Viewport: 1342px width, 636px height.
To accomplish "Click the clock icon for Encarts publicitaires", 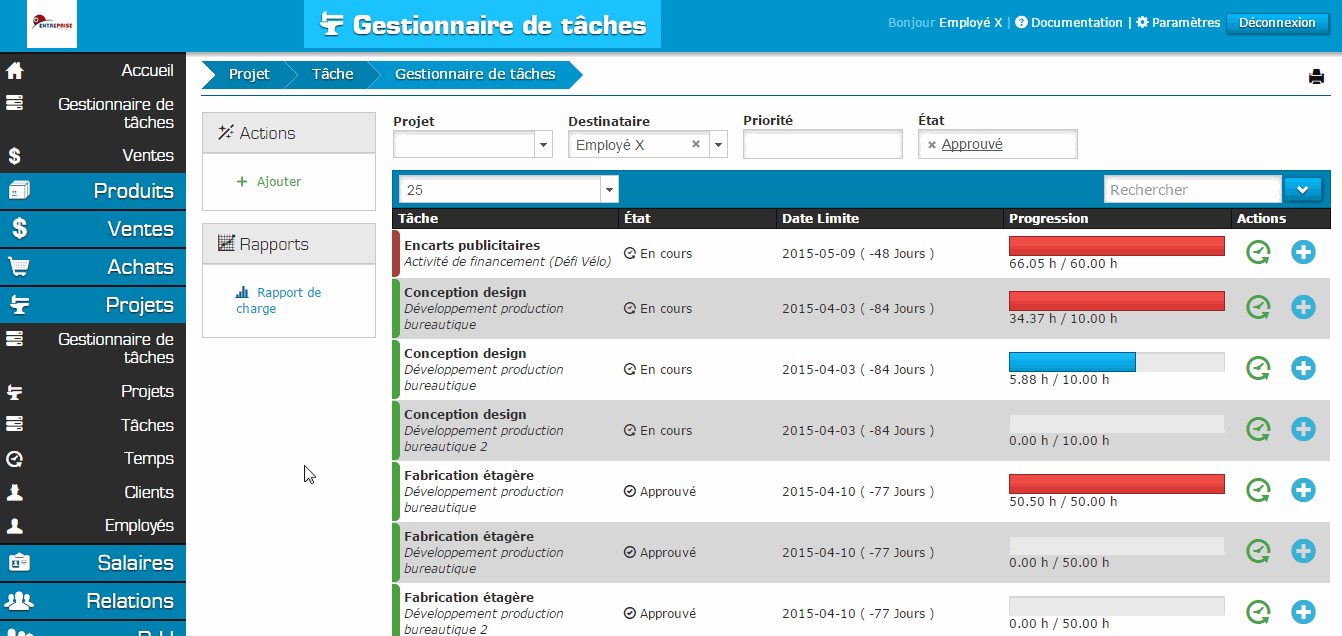I will 1258,253.
